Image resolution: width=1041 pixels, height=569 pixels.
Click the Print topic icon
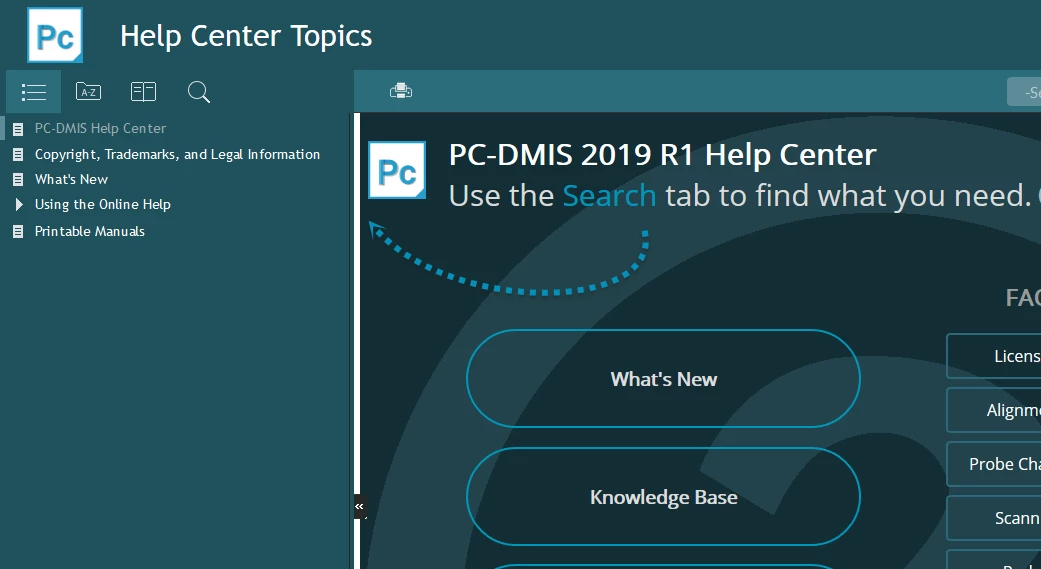pyautogui.click(x=401, y=91)
